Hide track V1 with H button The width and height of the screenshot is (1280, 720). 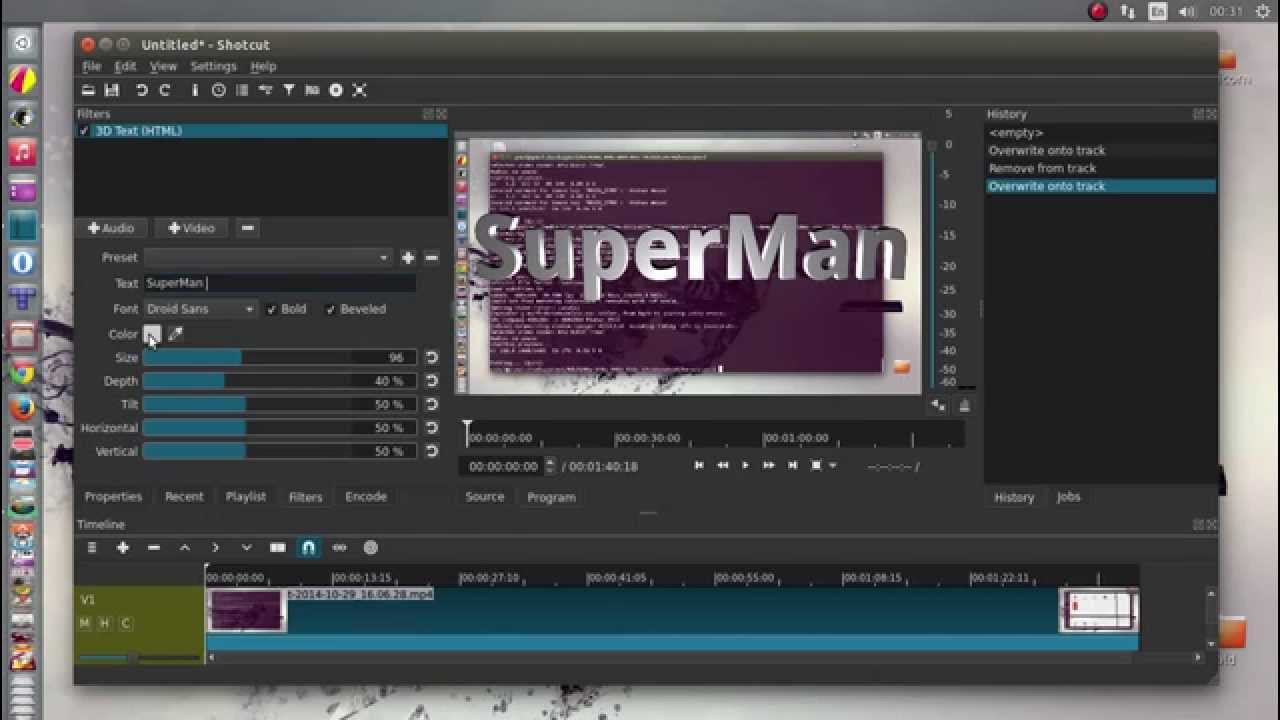click(x=104, y=623)
